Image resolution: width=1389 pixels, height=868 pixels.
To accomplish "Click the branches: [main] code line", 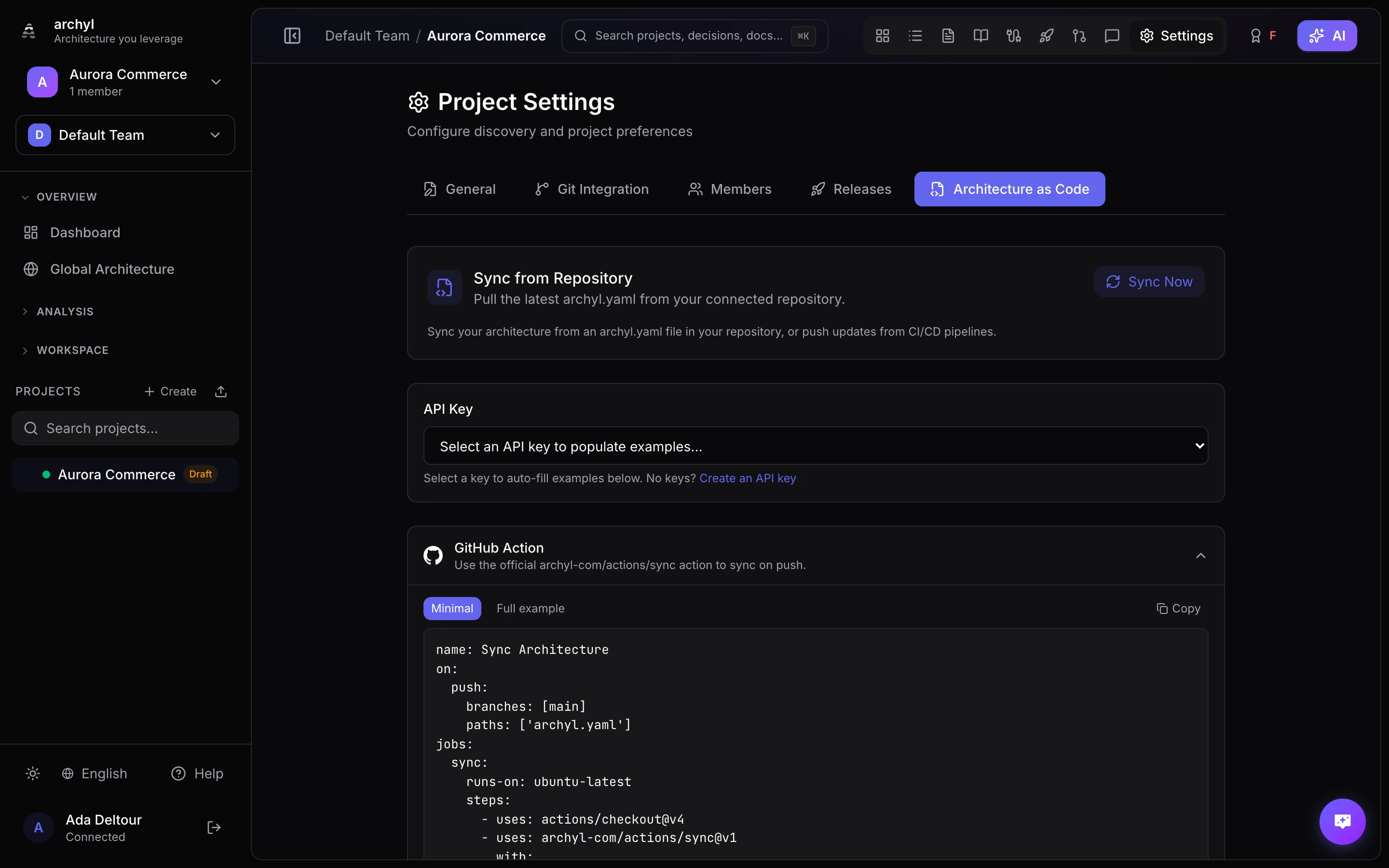I will 526,706.
